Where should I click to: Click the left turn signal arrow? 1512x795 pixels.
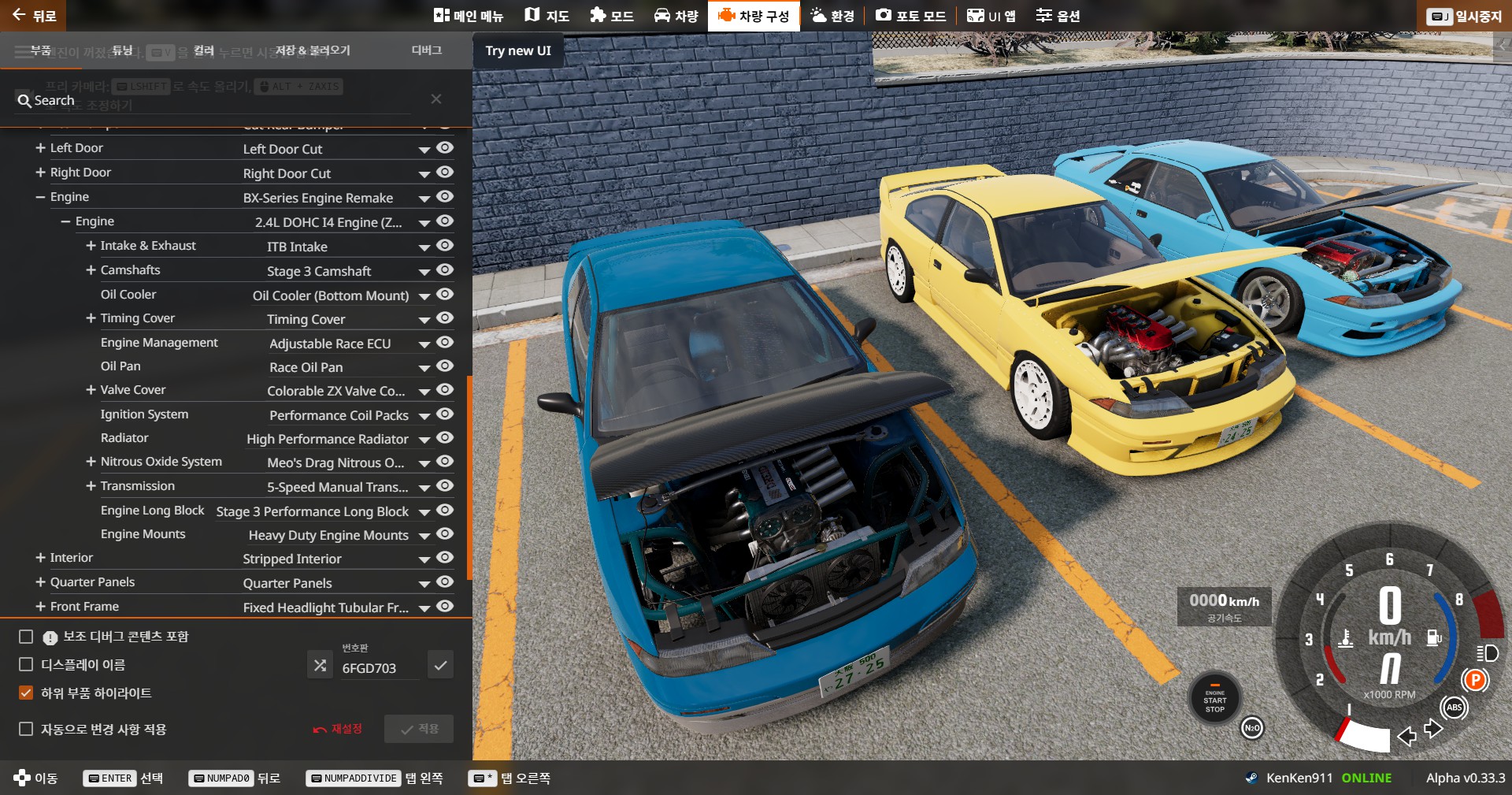pos(1406,737)
